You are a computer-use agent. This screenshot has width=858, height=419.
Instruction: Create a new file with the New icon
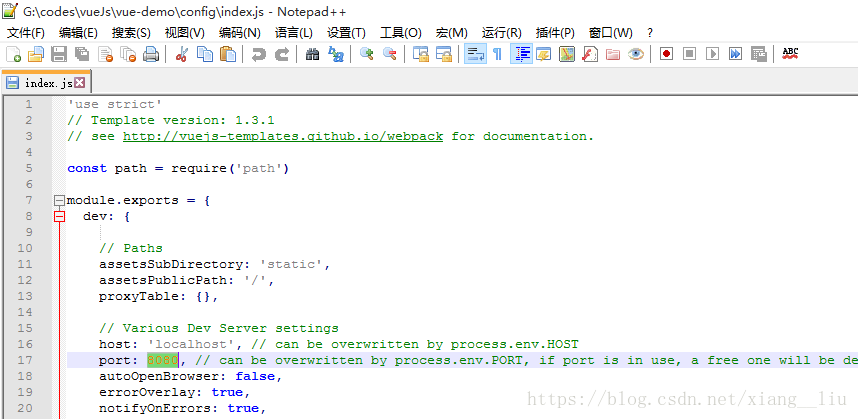tap(13, 54)
